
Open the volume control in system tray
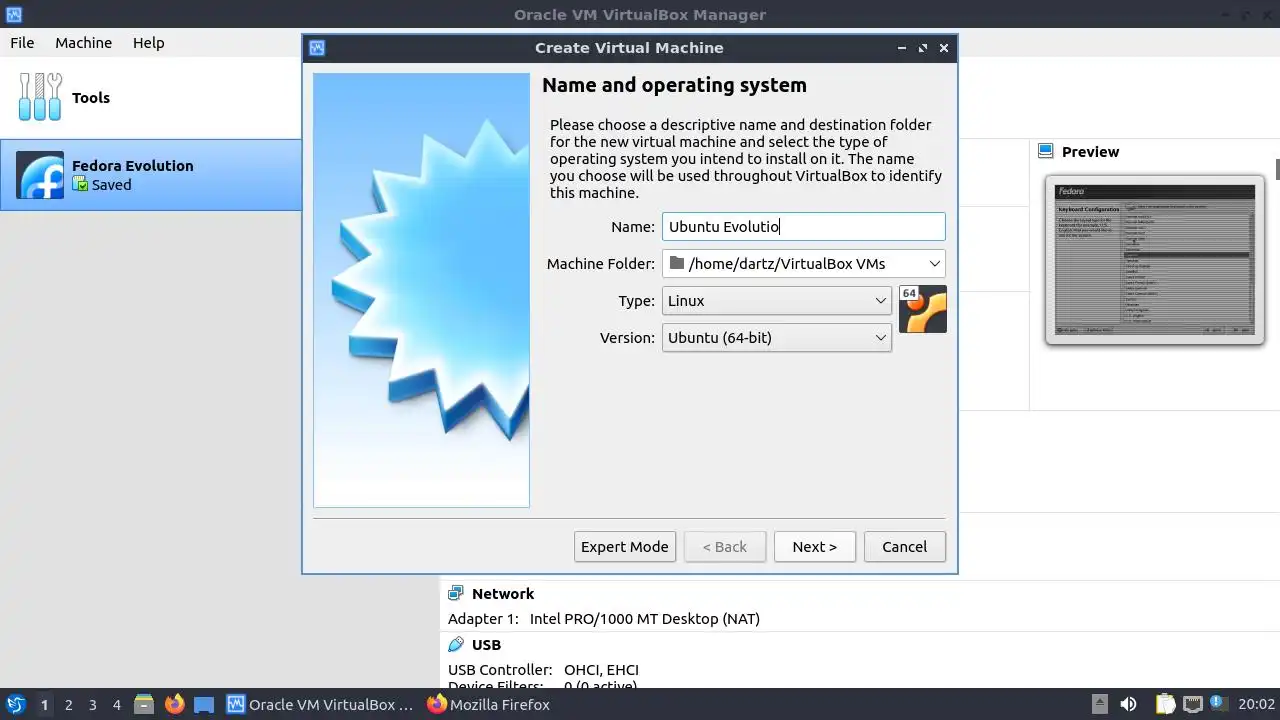click(x=1128, y=704)
